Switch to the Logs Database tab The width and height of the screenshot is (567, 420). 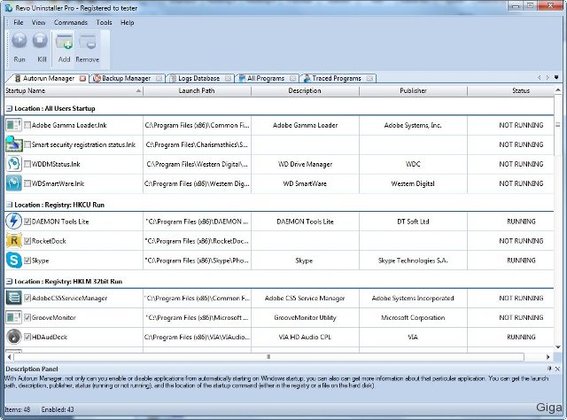tap(199, 78)
